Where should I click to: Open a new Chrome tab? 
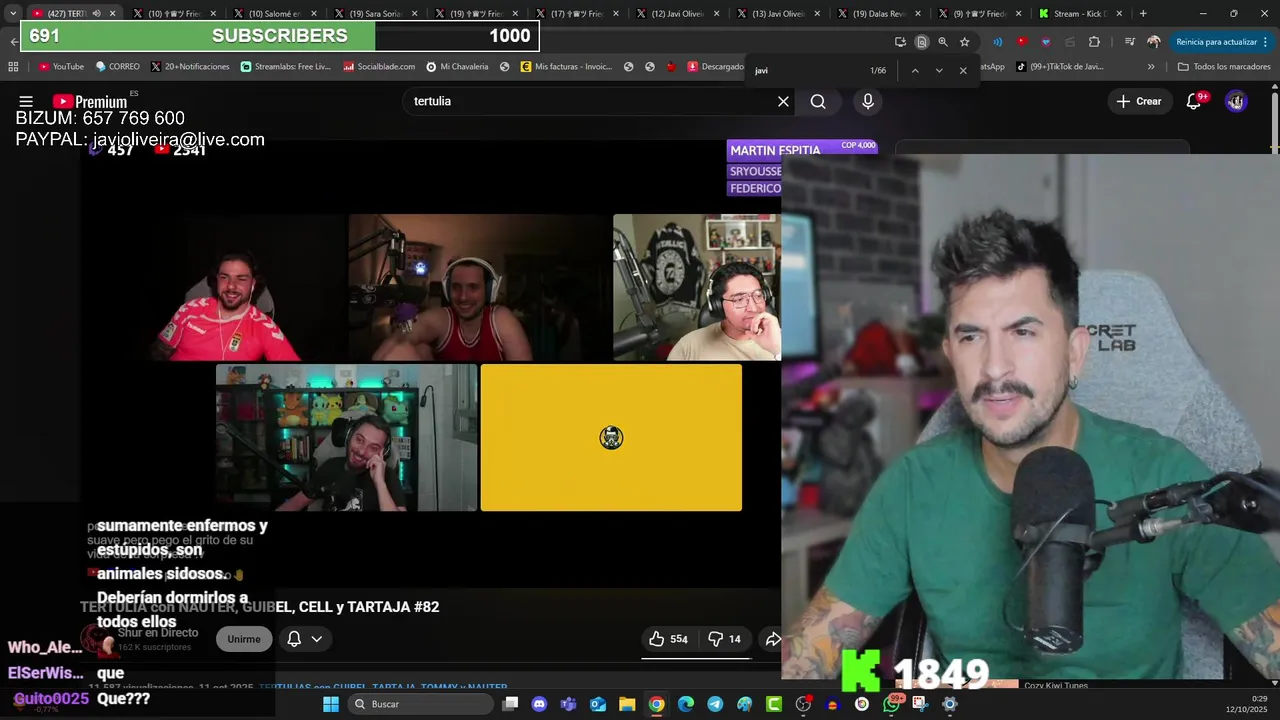[x=1143, y=14]
